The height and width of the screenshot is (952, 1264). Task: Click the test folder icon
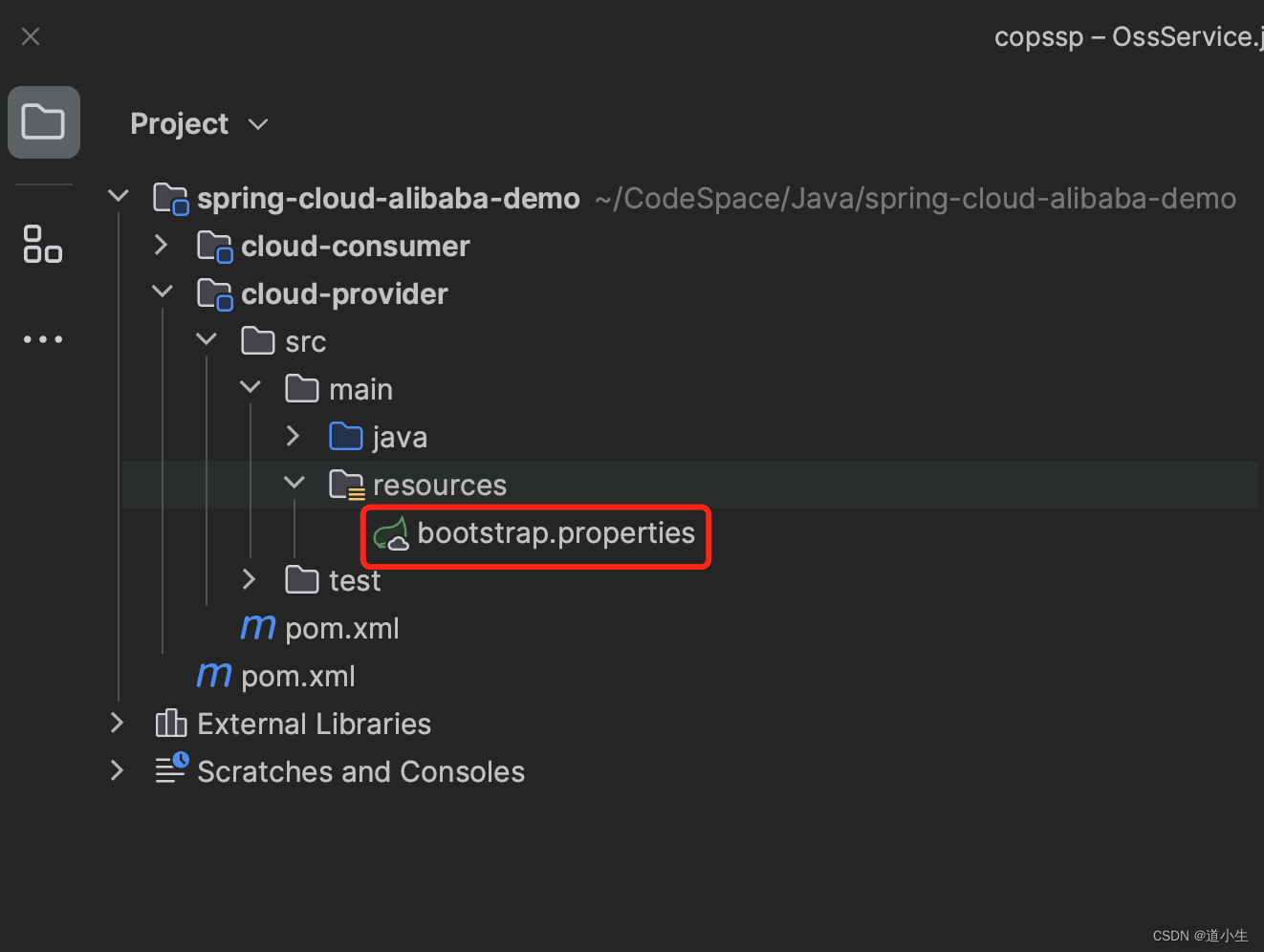302,579
